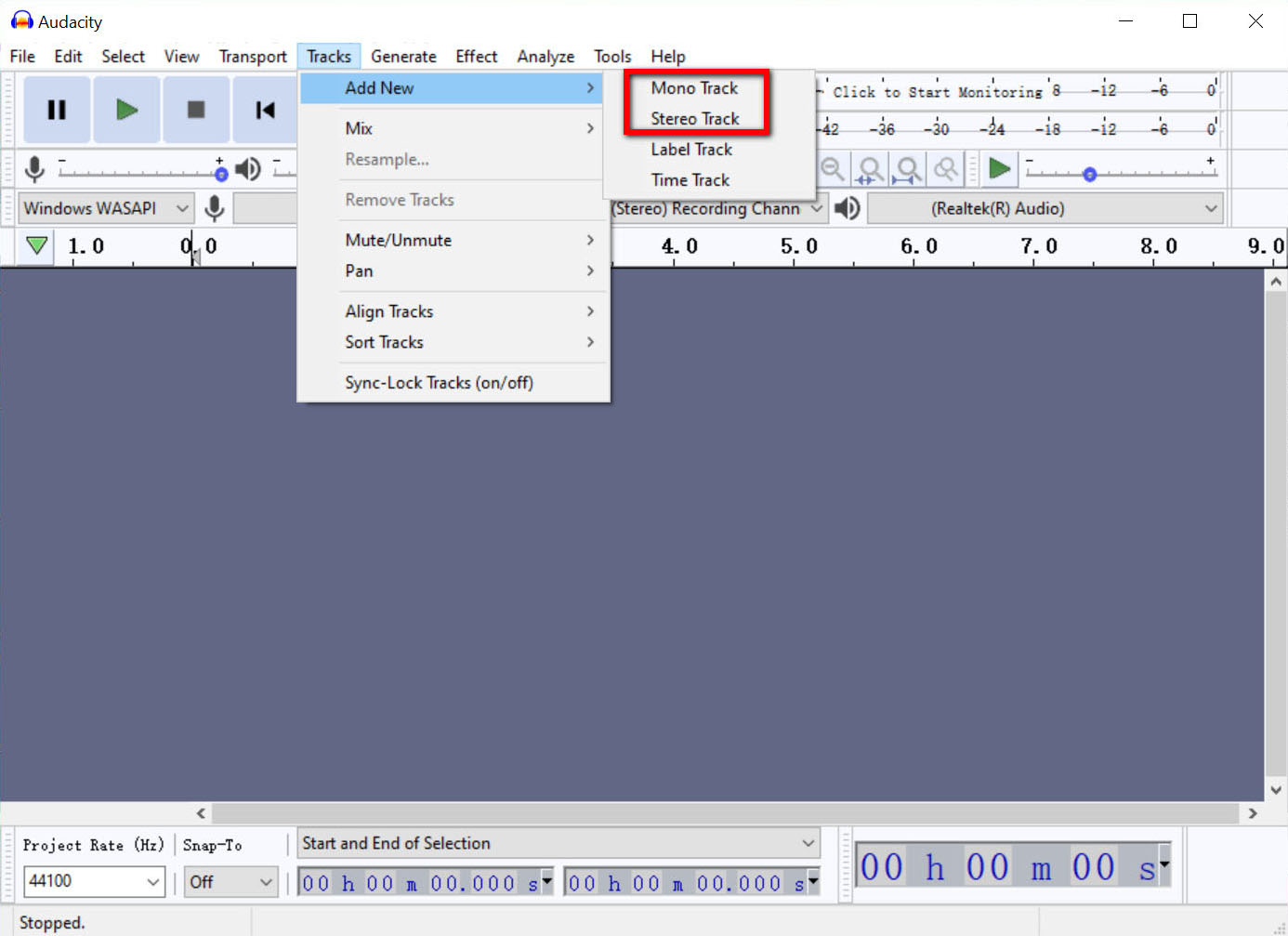
Task: Click the Play-at-Speed green arrow
Action: coord(999,168)
